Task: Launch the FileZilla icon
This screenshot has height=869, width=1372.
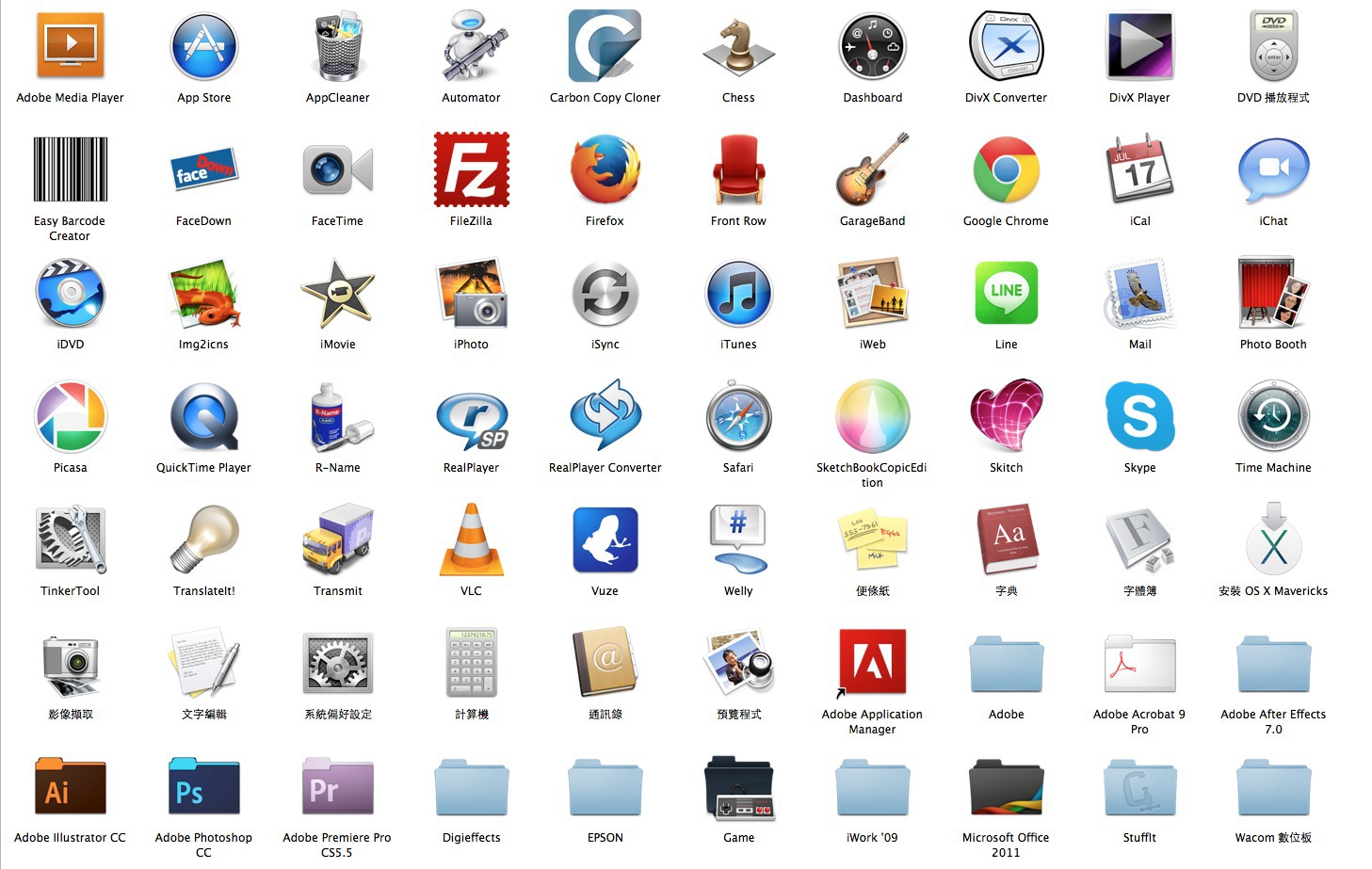Action: [x=472, y=169]
